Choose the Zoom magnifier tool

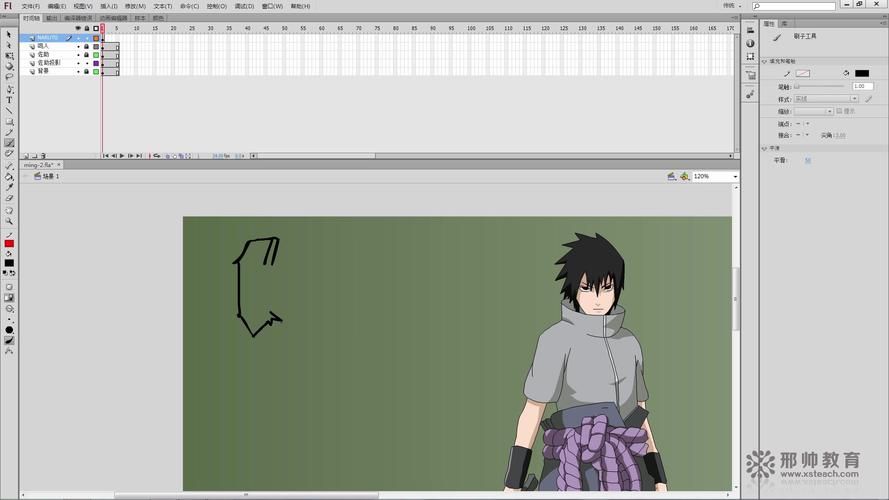pyautogui.click(x=9, y=222)
